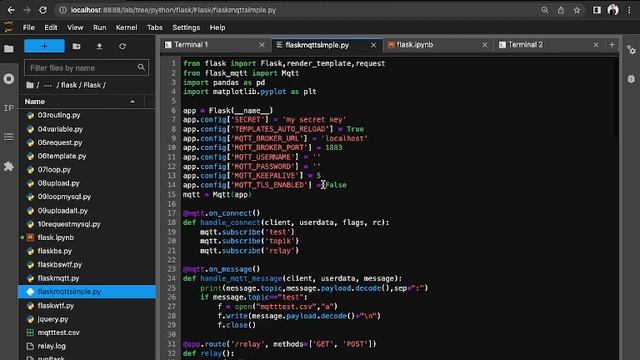Click the New Launcher plus button
The width and height of the screenshot is (640, 360).
coord(44,46)
